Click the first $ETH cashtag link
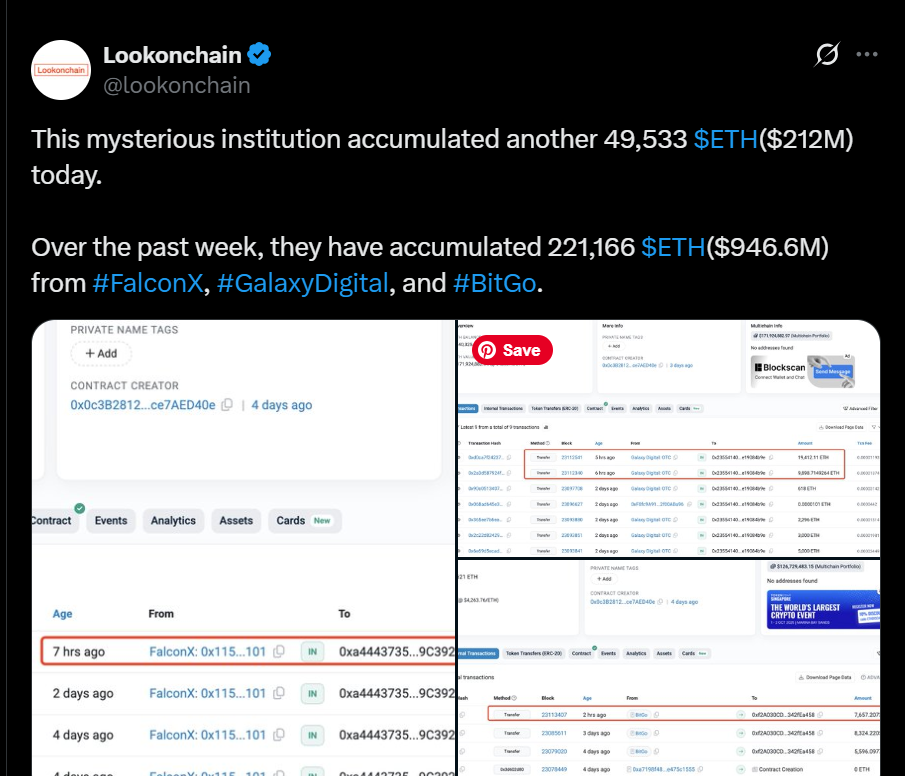905x776 pixels. pyautogui.click(x=725, y=139)
